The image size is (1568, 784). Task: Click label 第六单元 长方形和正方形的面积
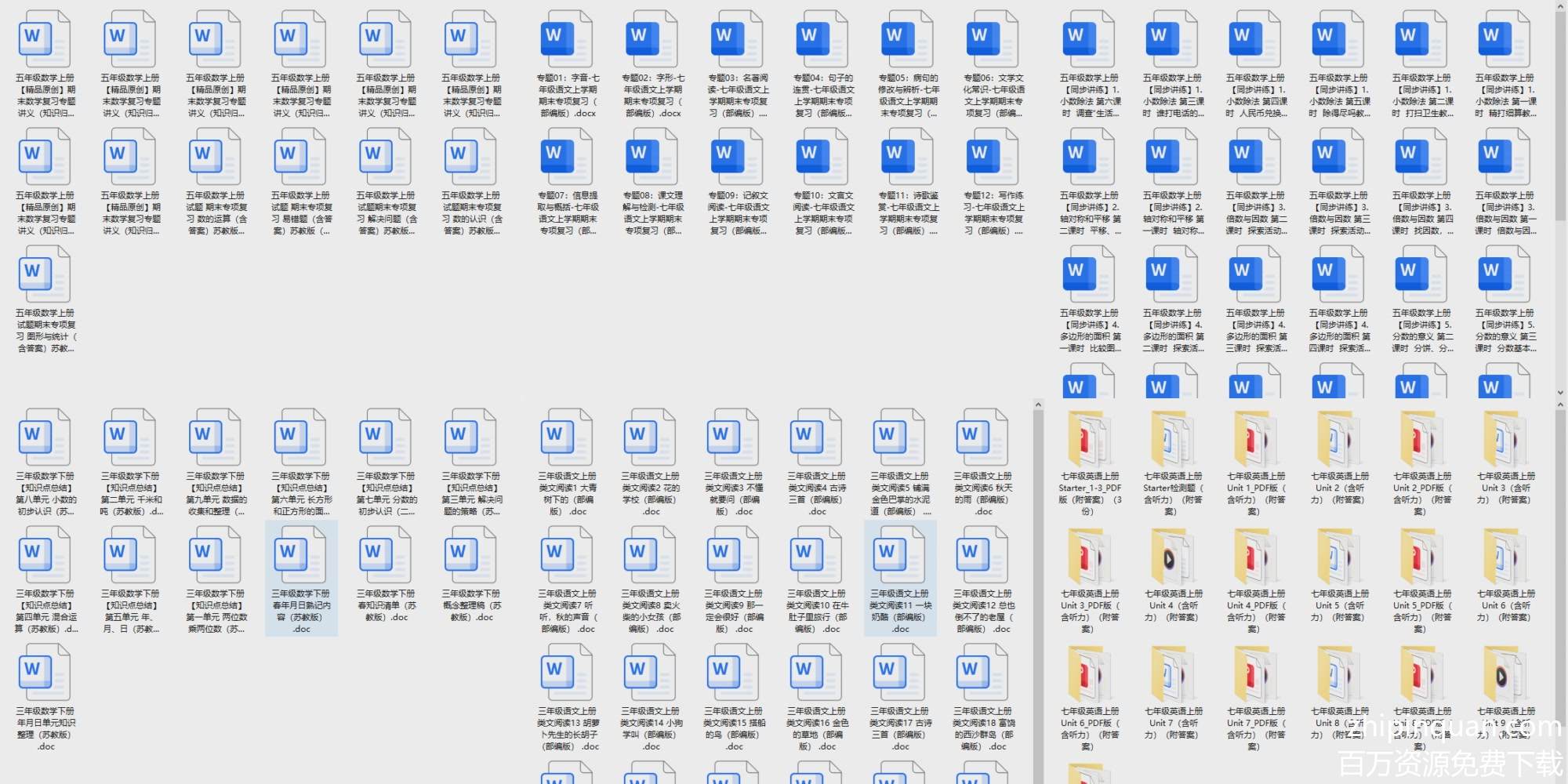pyautogui.click(x=301, y=494)
